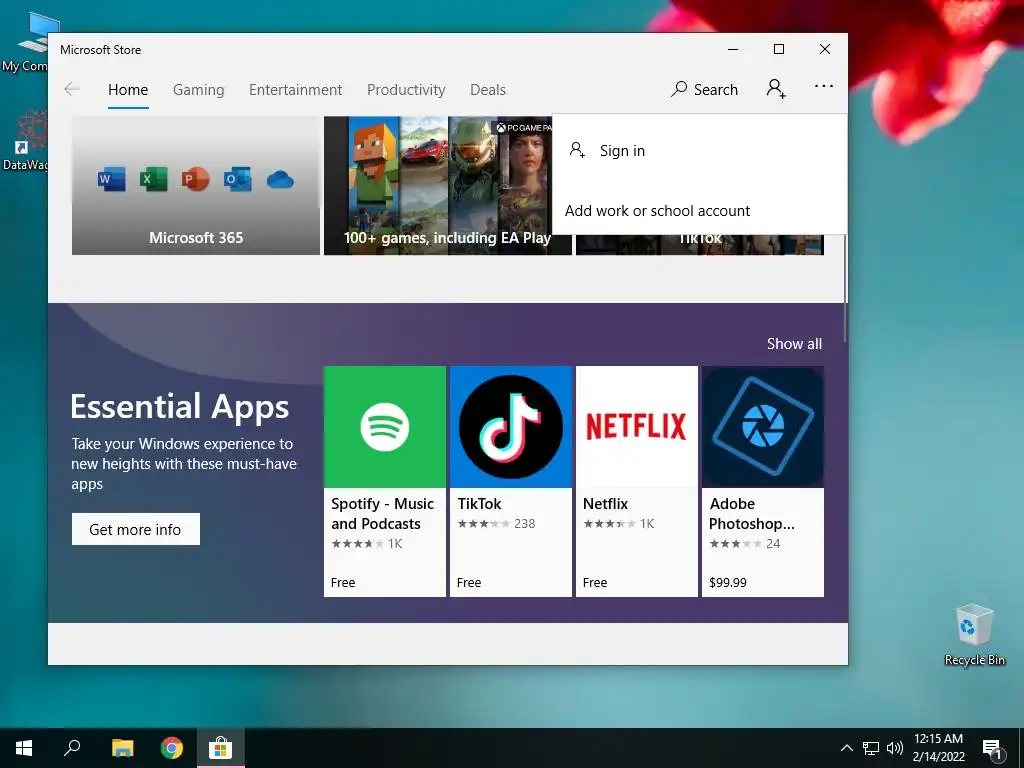This screenshot has width=1024, height=768.
Task: Click the Adobe Photoshop... title text
Action: (x=752, y=513)
